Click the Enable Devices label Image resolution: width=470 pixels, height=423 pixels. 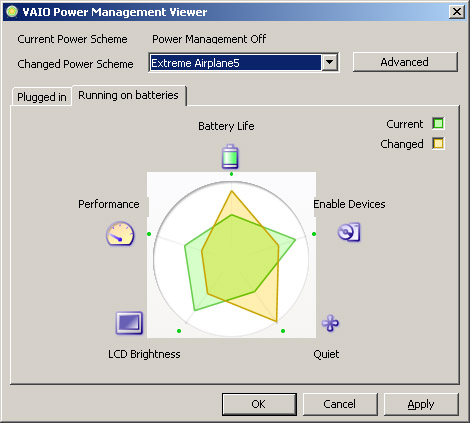pos(349,204)
